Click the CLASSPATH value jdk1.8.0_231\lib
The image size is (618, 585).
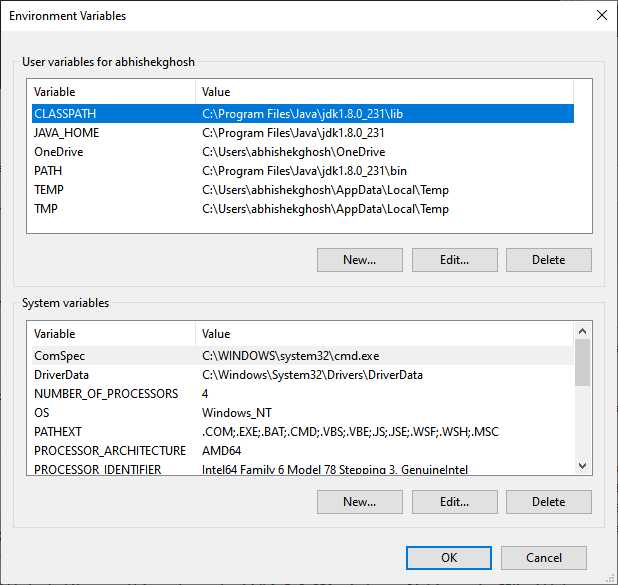click(x=302, y=114)
